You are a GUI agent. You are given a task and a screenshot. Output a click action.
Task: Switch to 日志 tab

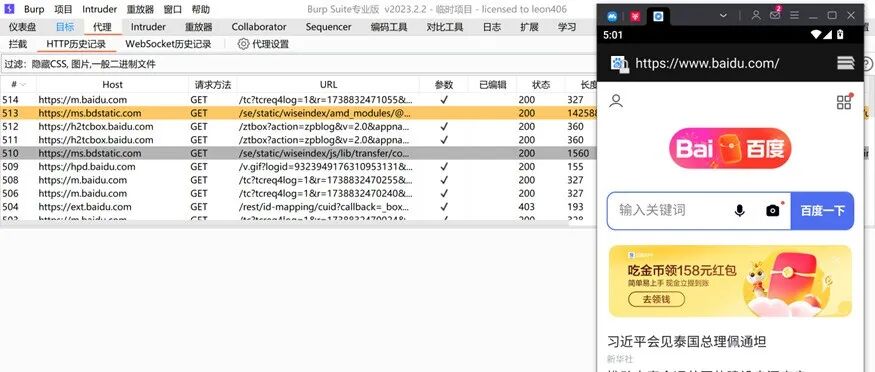click(492, 27)
